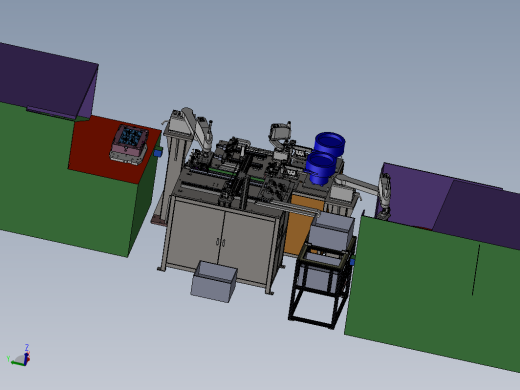The height and width of the screenshot is (390, 520).
Task: Select the grey bin atop the black cart
Action: point(331,231)
